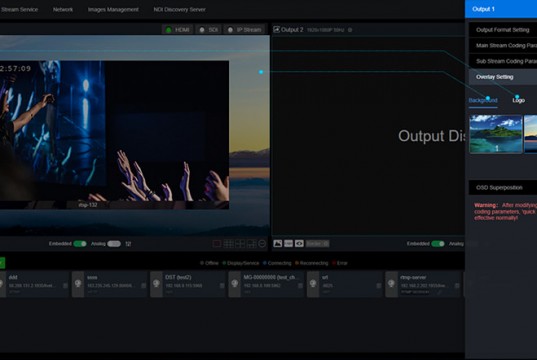Click the Connecting legend label
Screen dimensions: 537x360
pyautogui.click(x=279, y=263)
